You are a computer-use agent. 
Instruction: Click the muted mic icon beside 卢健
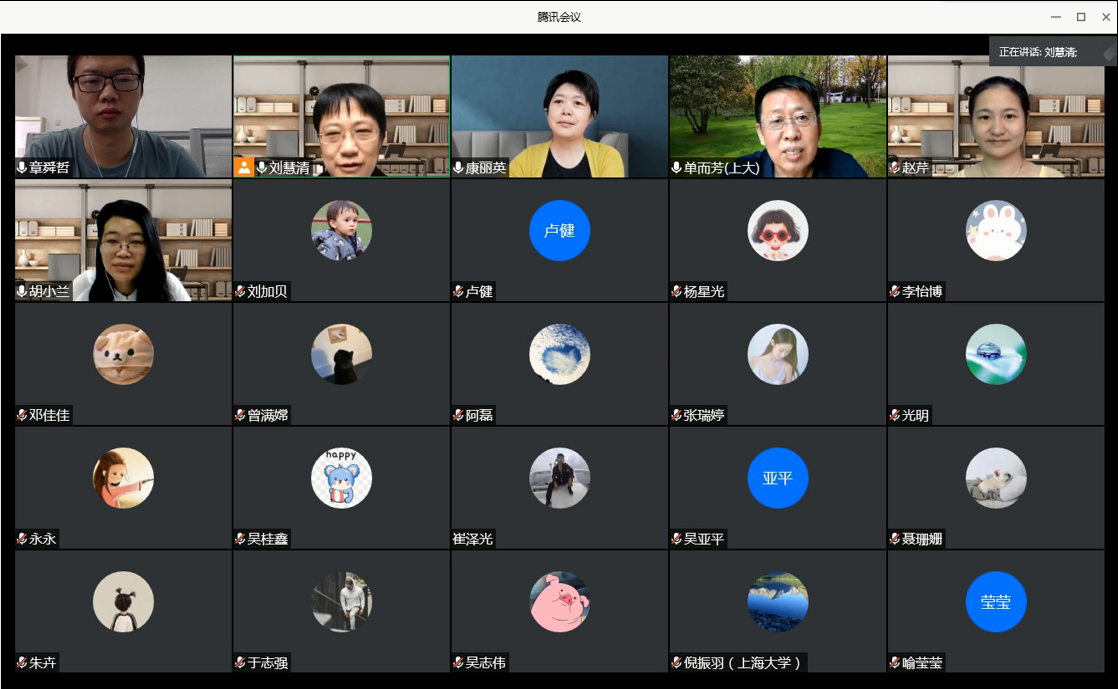click(x=459, y=292)
